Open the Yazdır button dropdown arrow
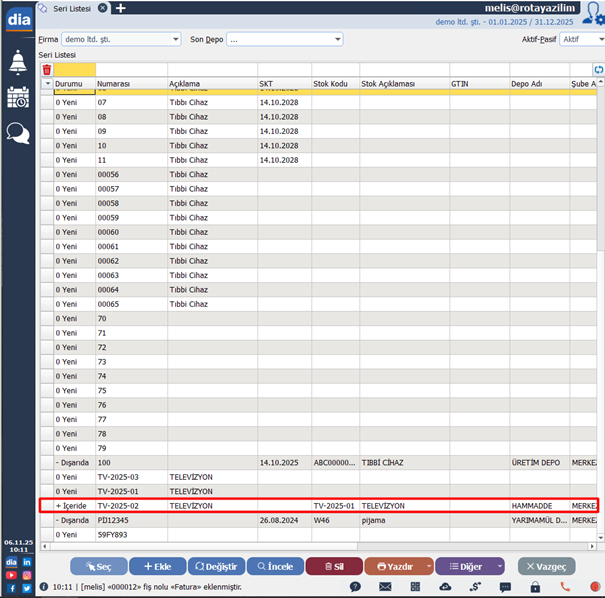The height and width of the screenshot is (598, 605). tap(429, 566)
